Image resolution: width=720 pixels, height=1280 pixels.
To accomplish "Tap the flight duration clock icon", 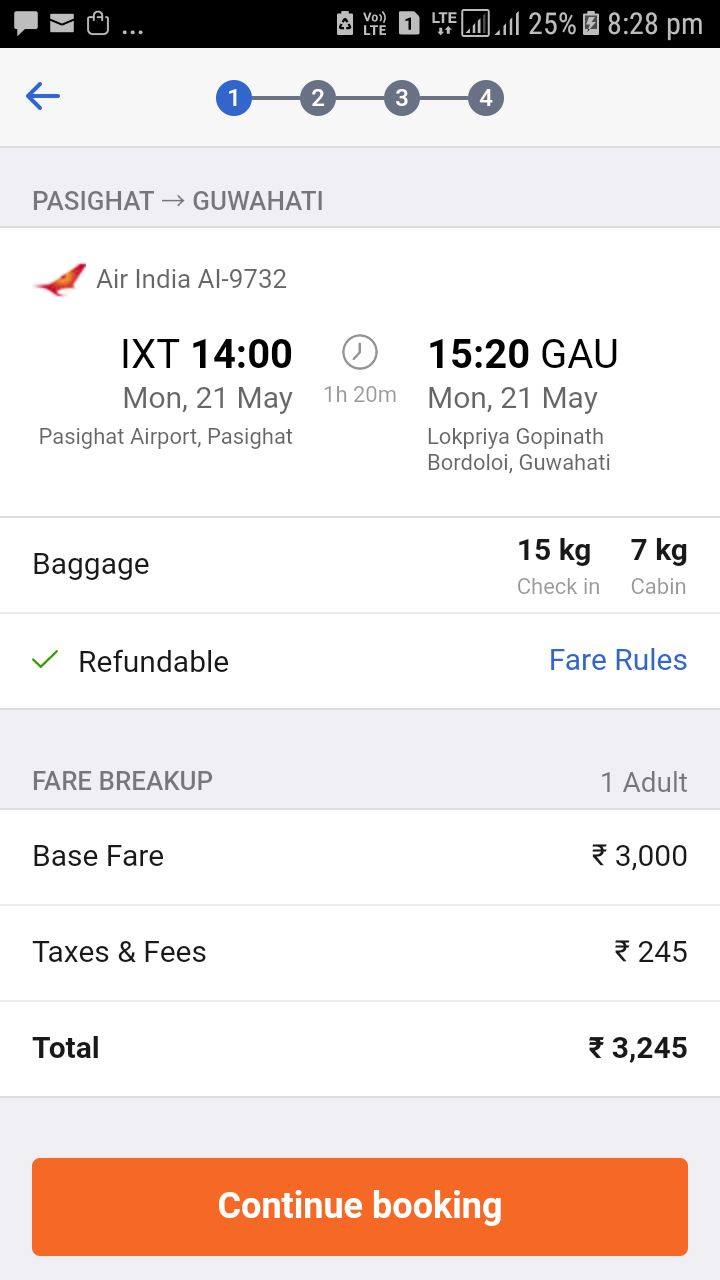I will (360, 352).
